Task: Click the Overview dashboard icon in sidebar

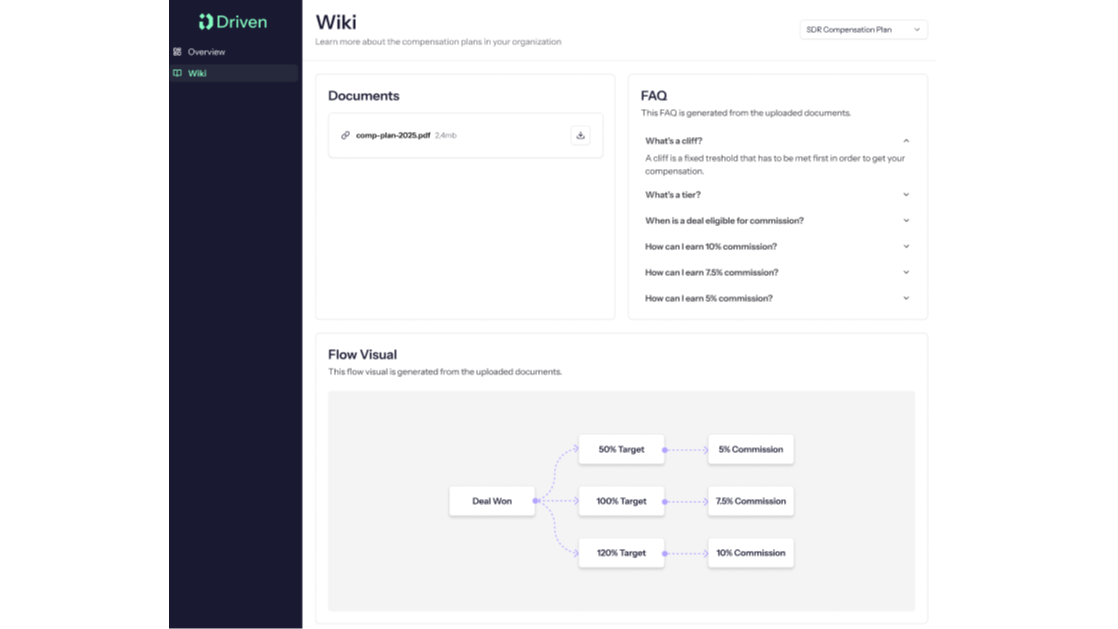Action: click(177, 52)
